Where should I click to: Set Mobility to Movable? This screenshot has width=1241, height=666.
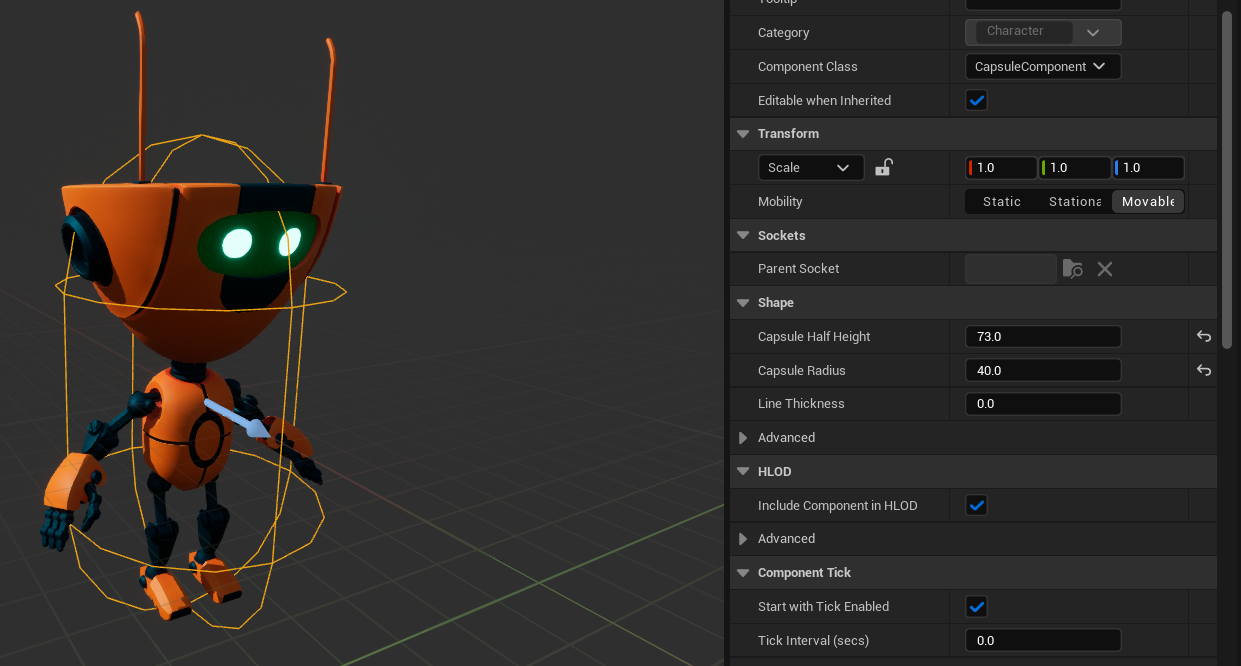(x=1148, y=201)
